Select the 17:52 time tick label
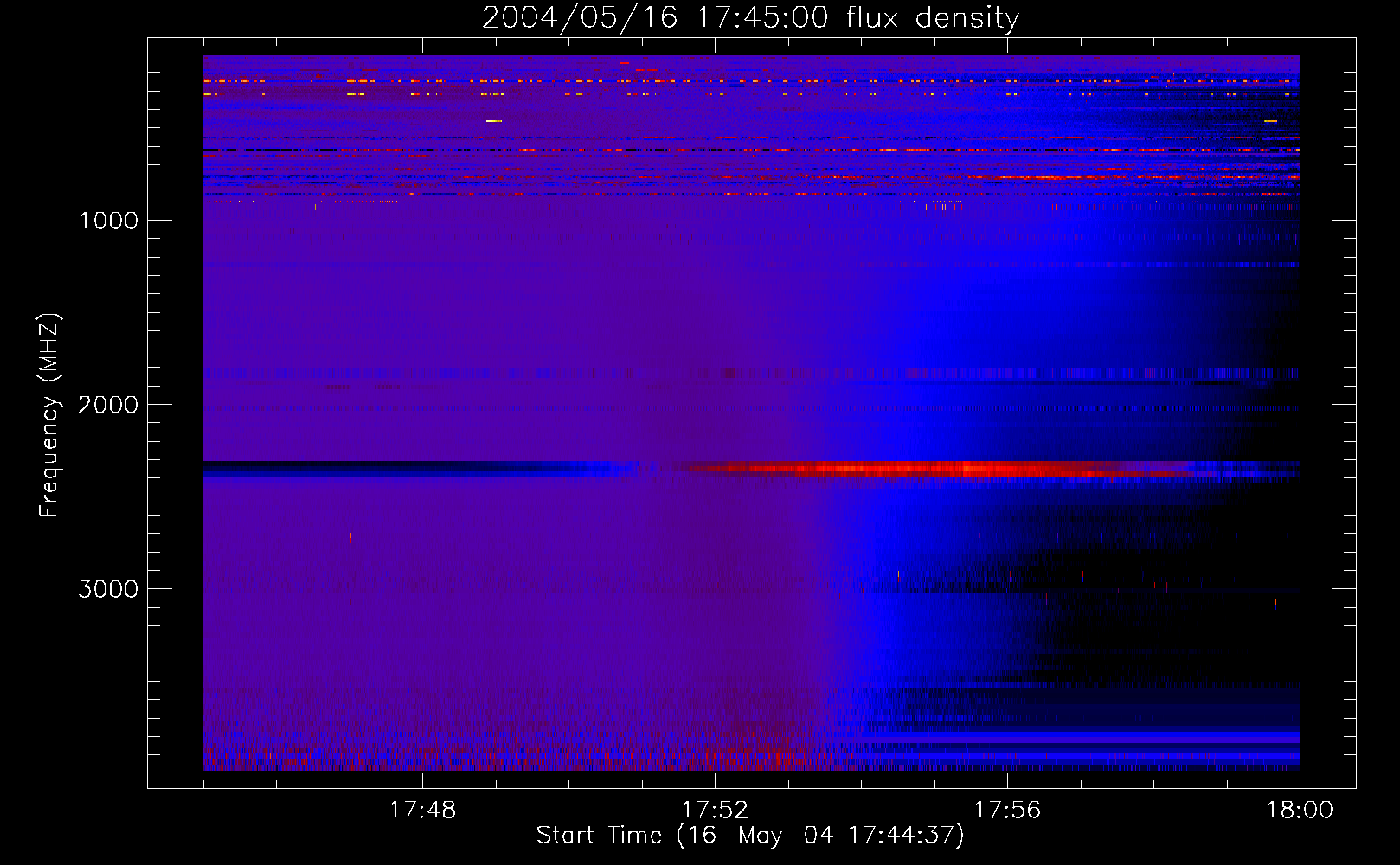Screen dimensions: 1400x865 coord(715,811)
